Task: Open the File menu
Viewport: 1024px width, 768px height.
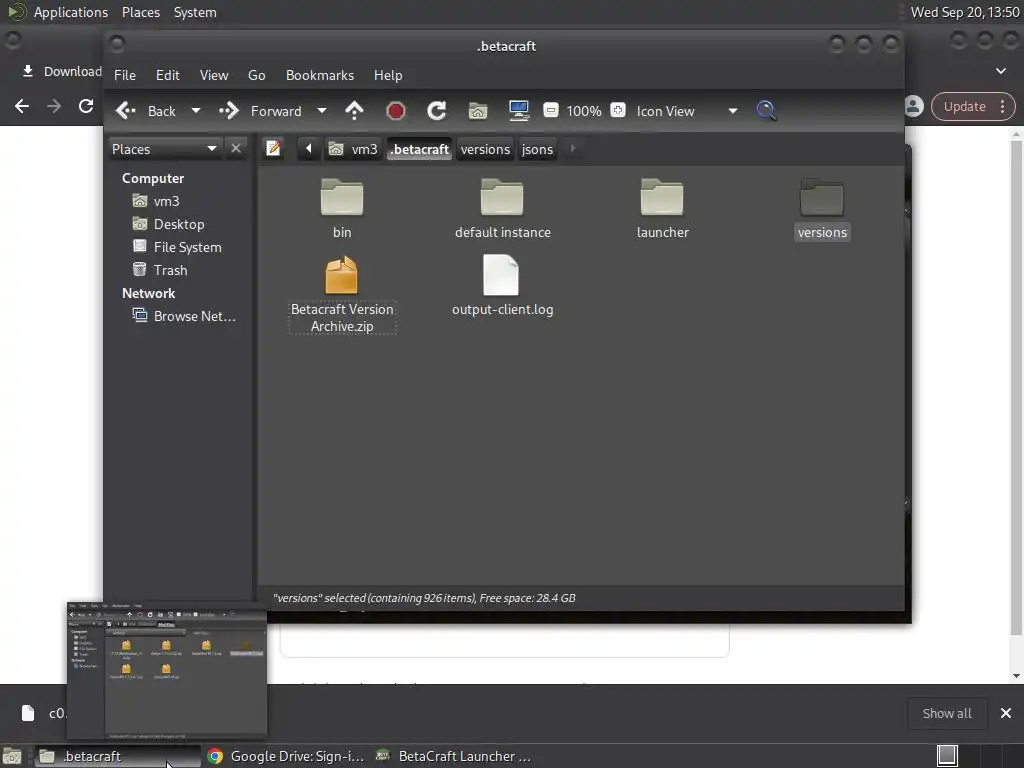Action: click(x=125, y=75)
